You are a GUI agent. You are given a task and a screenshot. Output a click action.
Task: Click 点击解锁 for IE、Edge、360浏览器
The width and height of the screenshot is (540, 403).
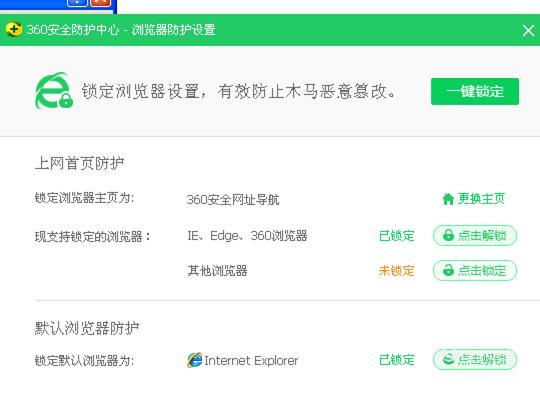pyautogui.click(x=475, y=235)
